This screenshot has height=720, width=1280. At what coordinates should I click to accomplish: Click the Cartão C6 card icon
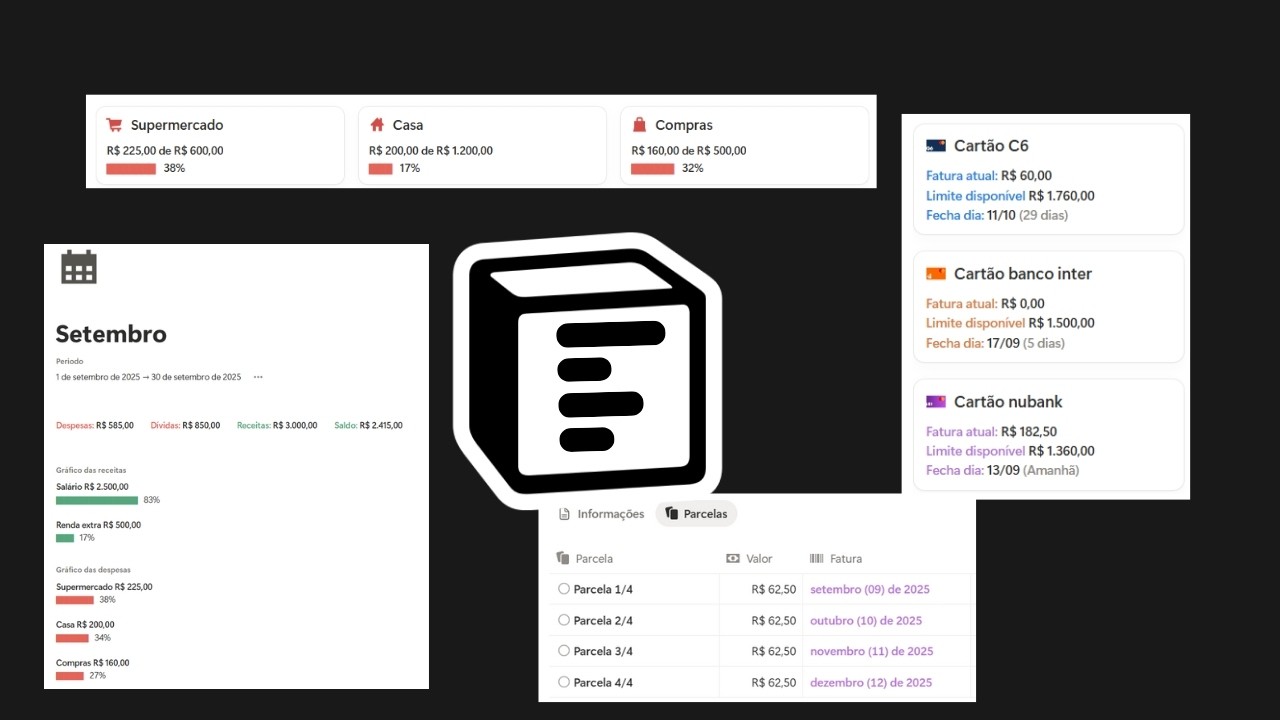click(x=936, y=146)
